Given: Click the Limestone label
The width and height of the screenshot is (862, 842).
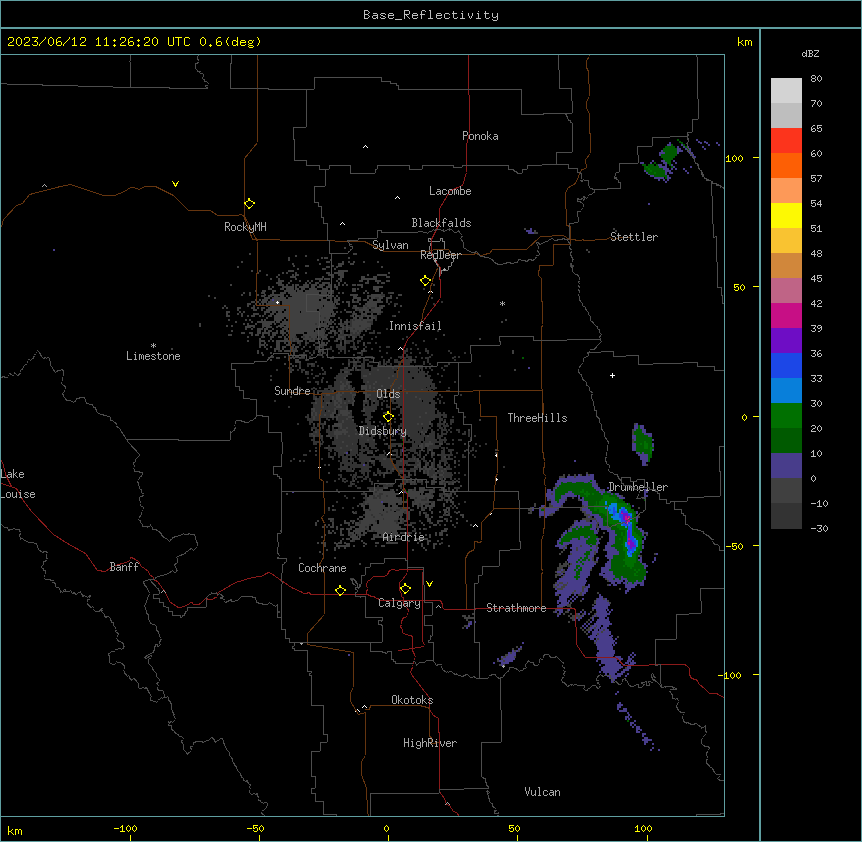Looking at the screenshot, I should pos(153,356).
